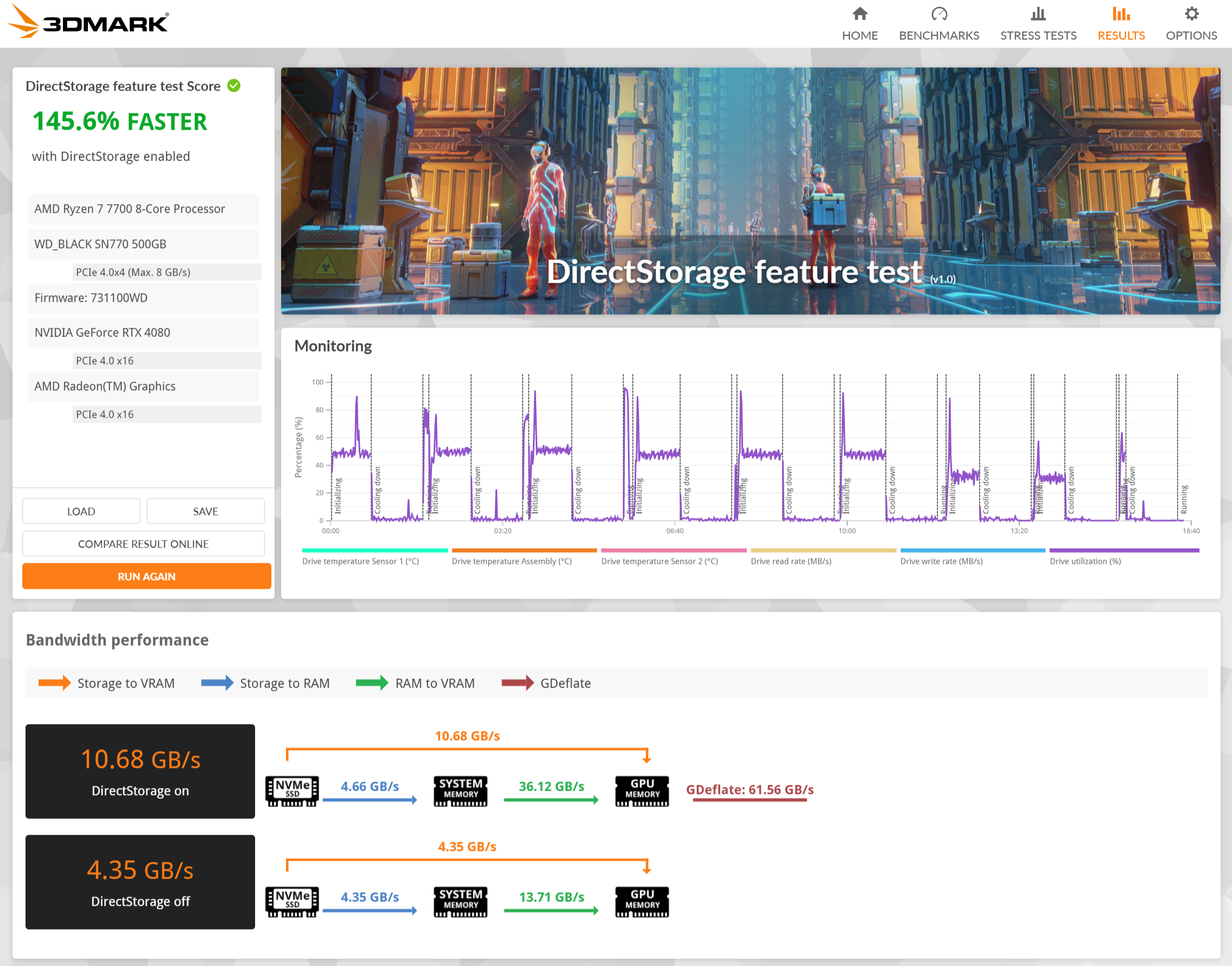
Task: Toggle Drive temperature Sensor 1 legend
Action: (360, 561)
